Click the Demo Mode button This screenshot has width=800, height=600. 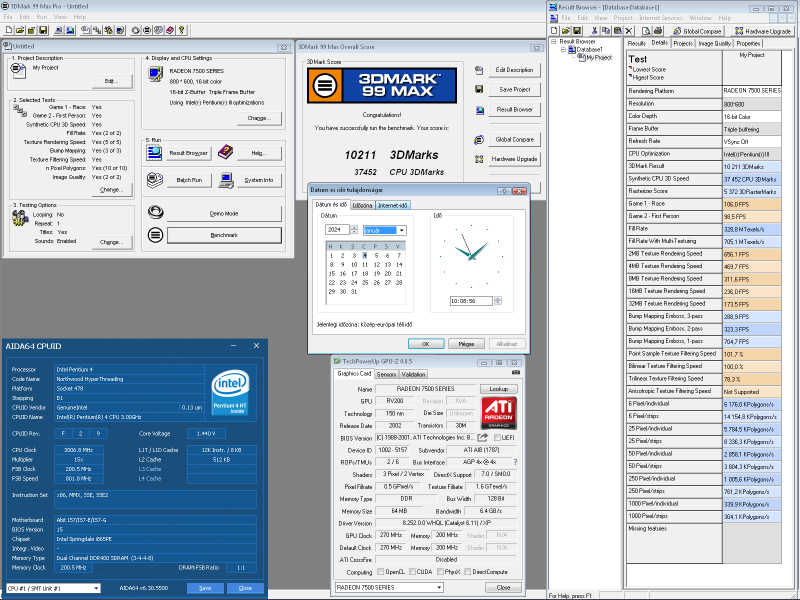(224, 214)
